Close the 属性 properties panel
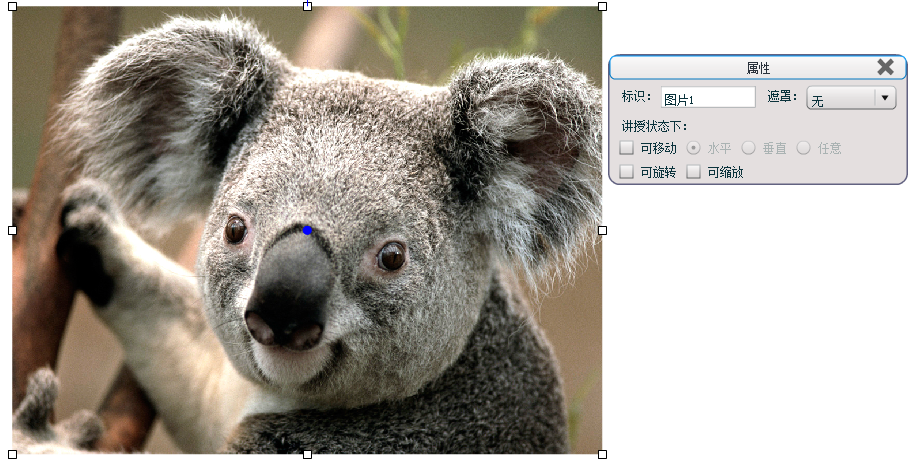This screenshot has height=463, width=911. tap(885, 67)
